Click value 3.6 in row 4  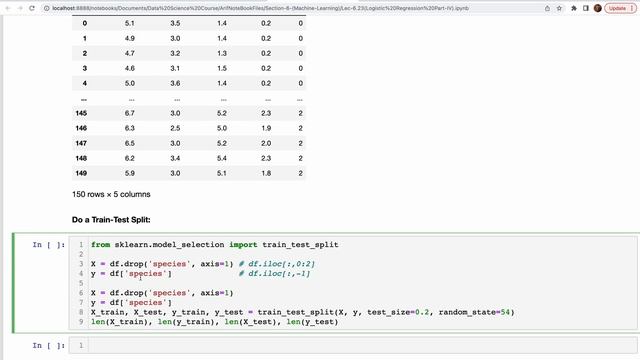[175, 83]
